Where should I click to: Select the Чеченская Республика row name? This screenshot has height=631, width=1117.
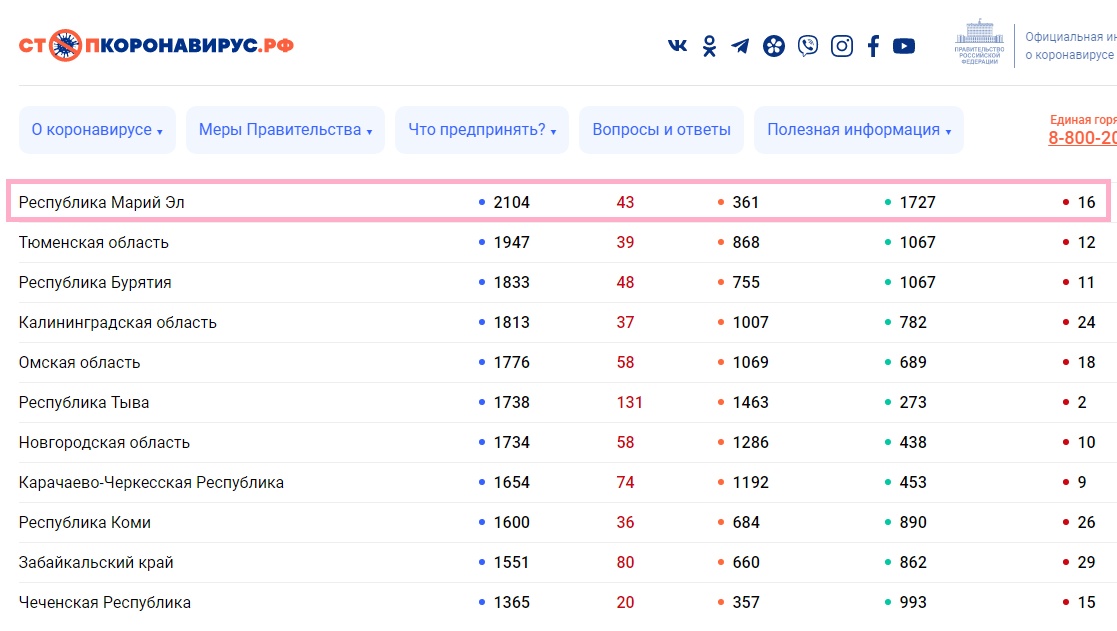tap(105, 602)
